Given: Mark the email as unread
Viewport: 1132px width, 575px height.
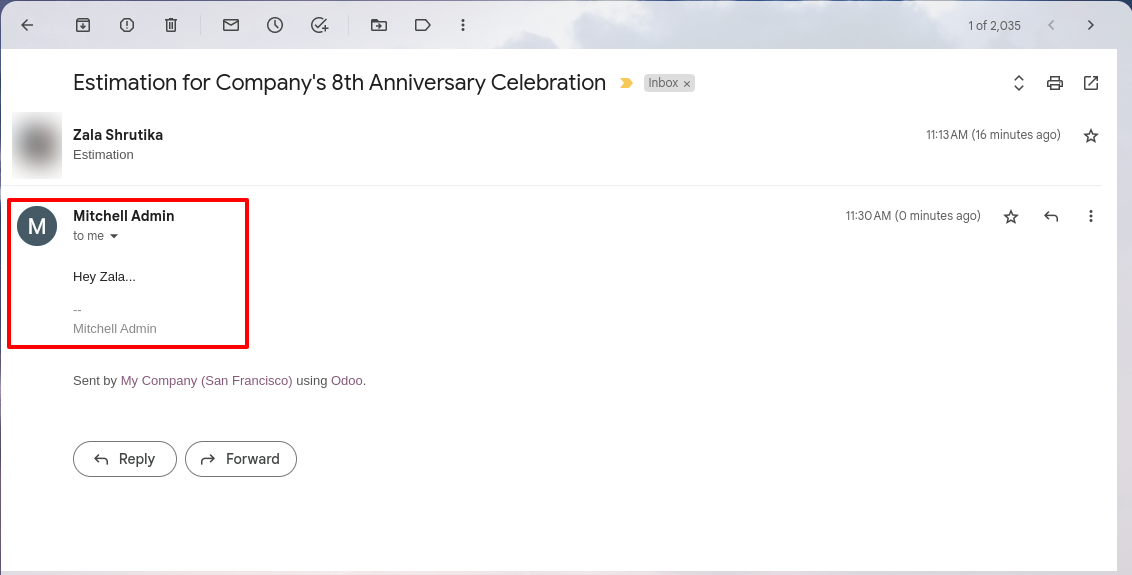Looking at the screenshot, I should point(231,25).
